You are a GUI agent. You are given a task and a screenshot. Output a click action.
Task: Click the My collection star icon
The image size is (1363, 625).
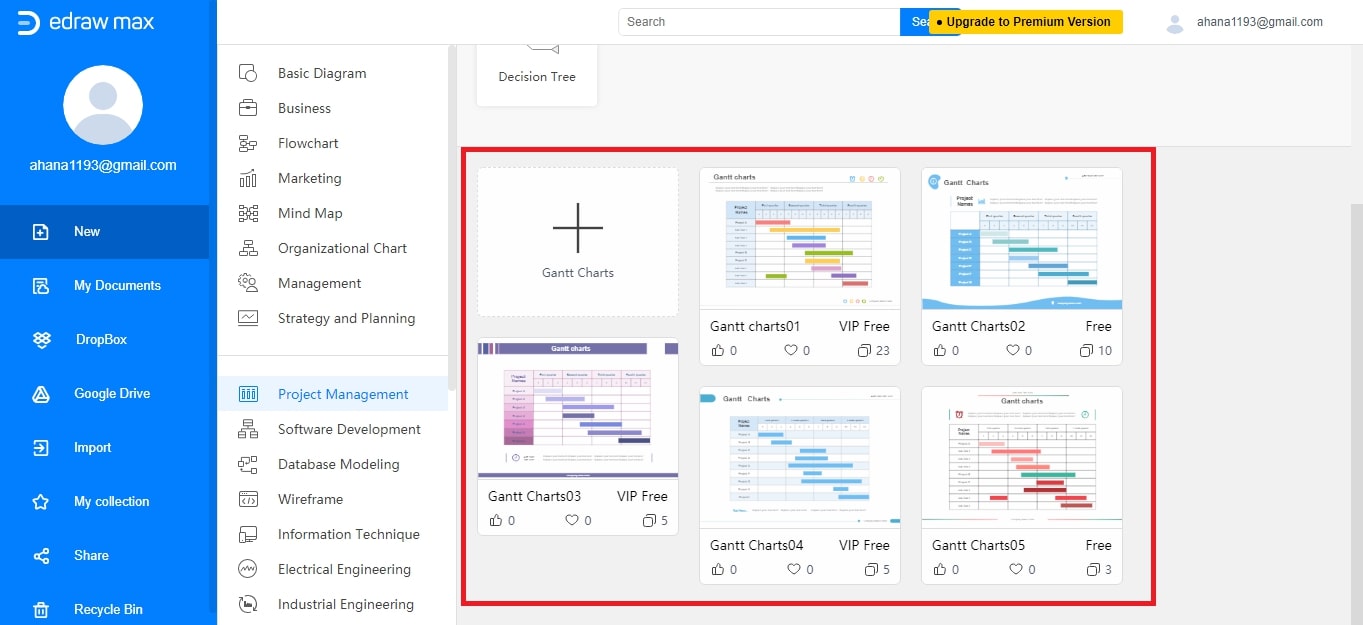pyautogui.click(x=41, y=502)
